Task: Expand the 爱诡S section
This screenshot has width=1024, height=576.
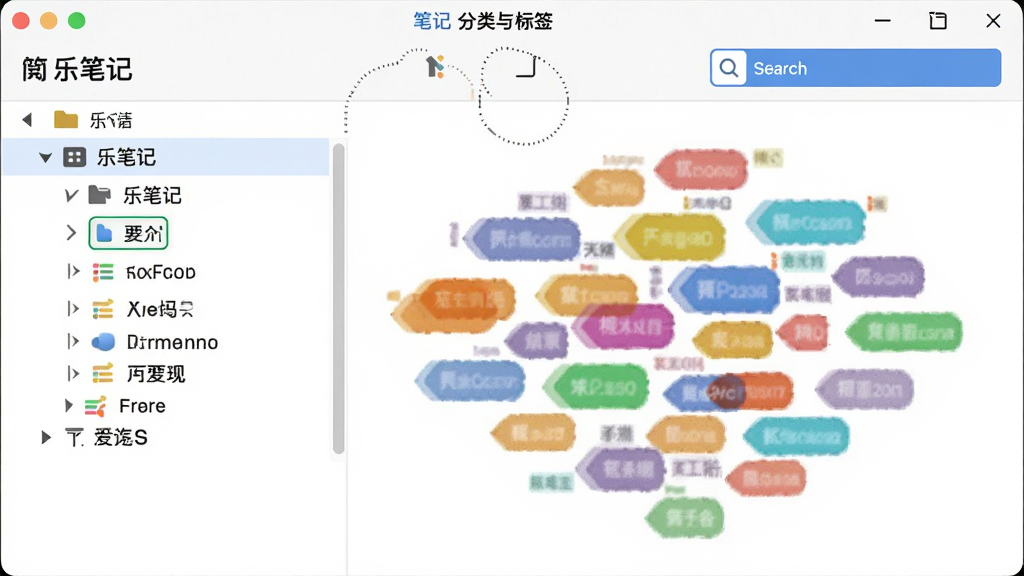Action: coord(46,437)
